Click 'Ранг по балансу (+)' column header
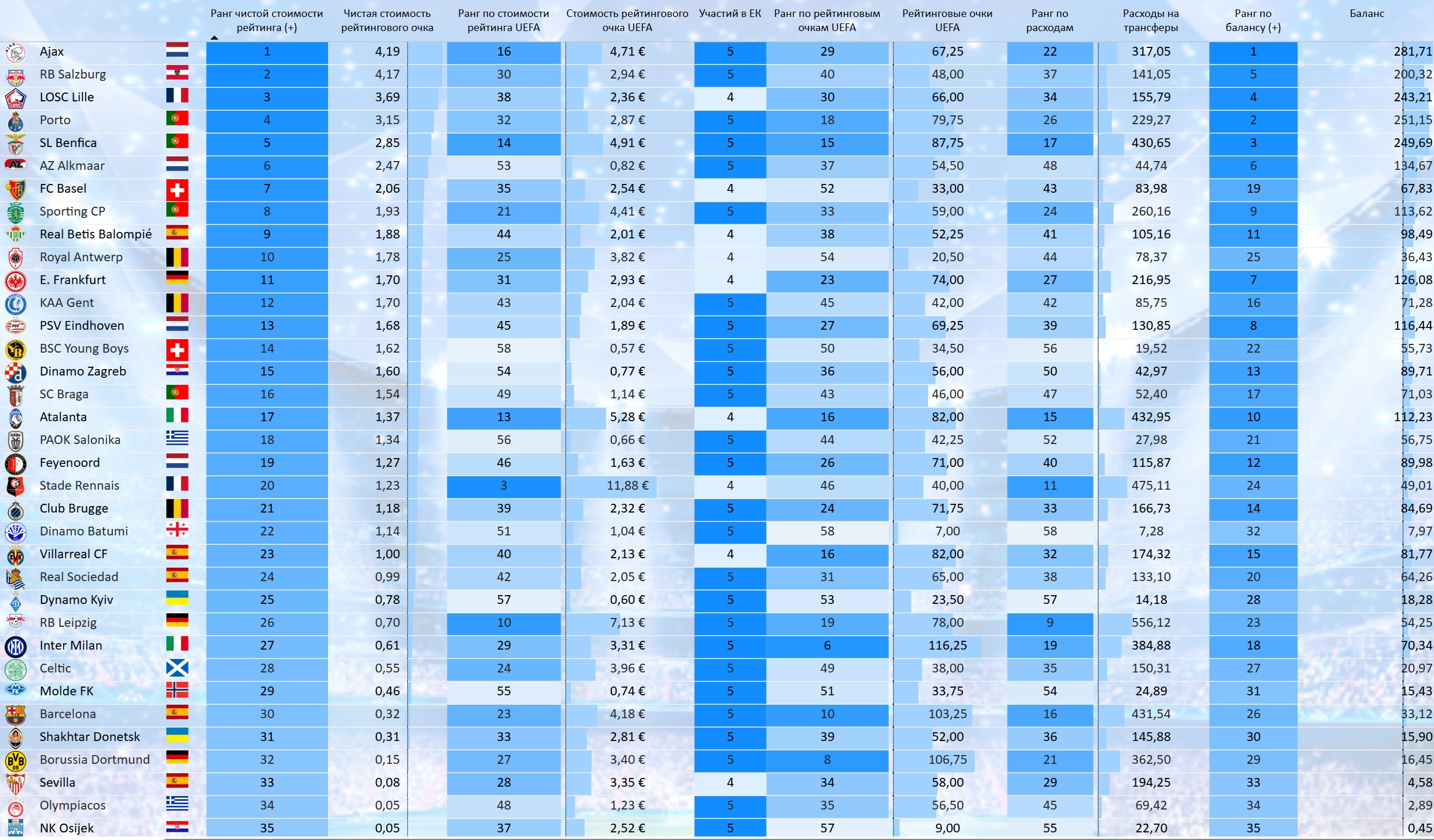This screenshot has width=1434, height=840. 1253,21
